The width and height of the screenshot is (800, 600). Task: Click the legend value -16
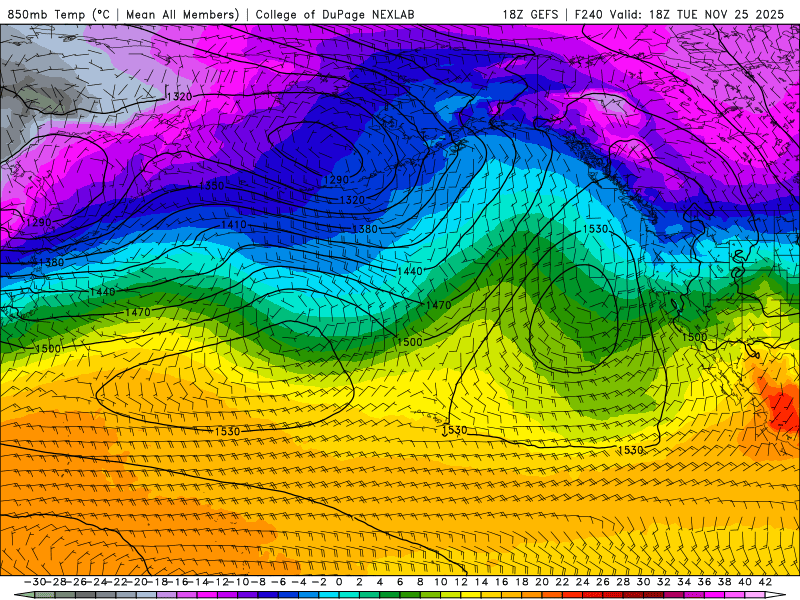pyautogui.click(x=177, y=582)
